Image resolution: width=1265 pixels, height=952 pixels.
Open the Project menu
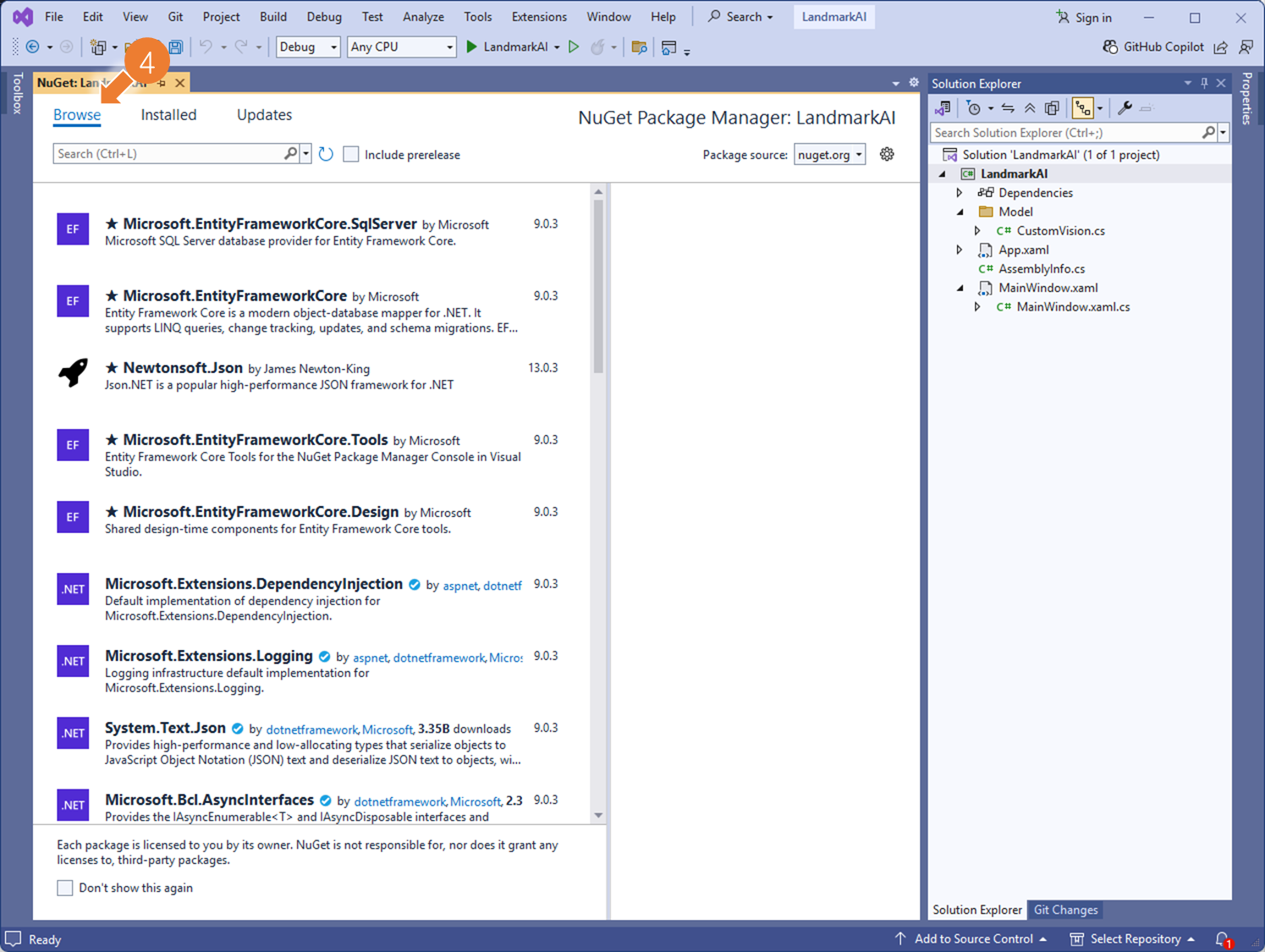click(x=221, y=17)
